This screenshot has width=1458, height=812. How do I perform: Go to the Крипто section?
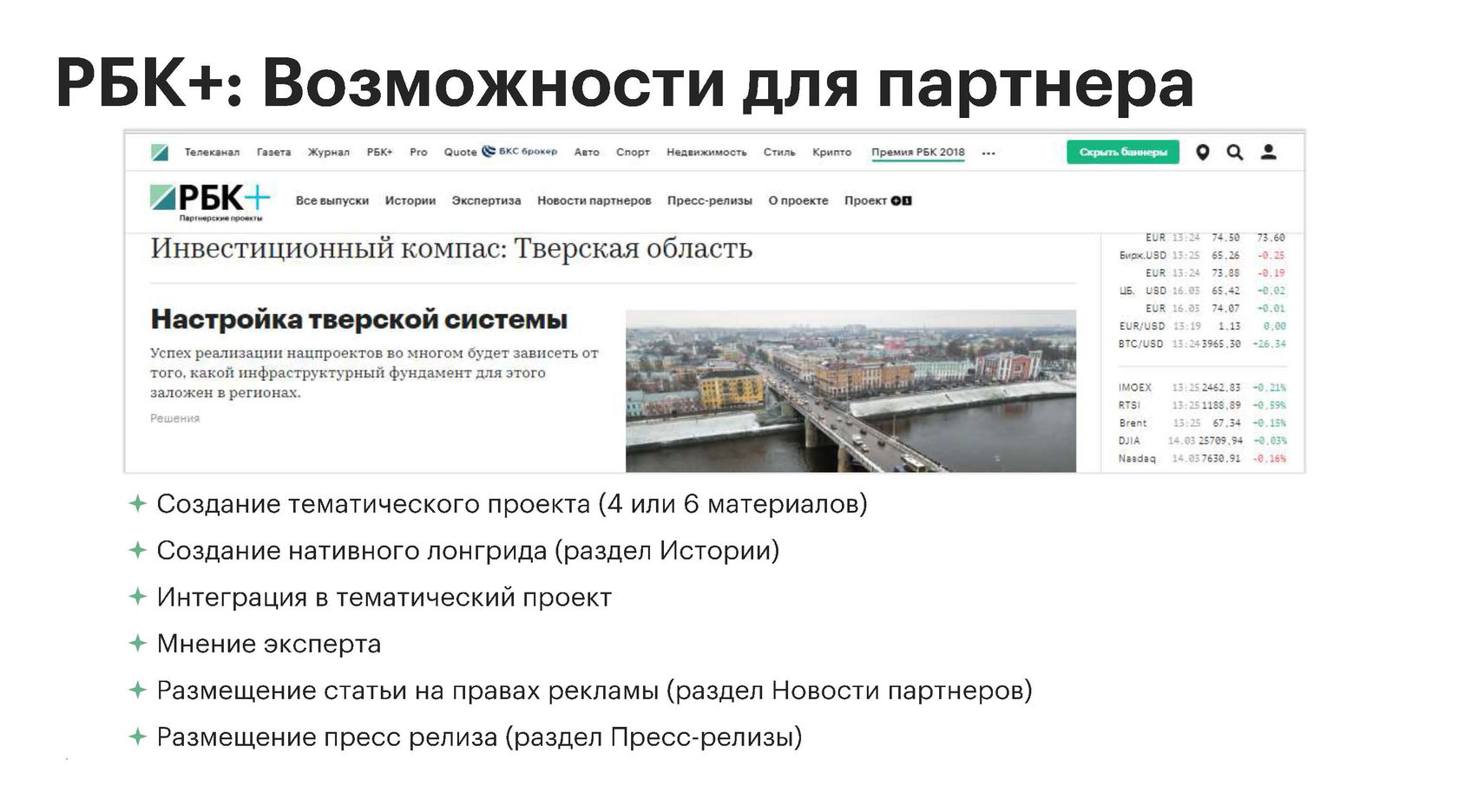(x=831, y=153)
